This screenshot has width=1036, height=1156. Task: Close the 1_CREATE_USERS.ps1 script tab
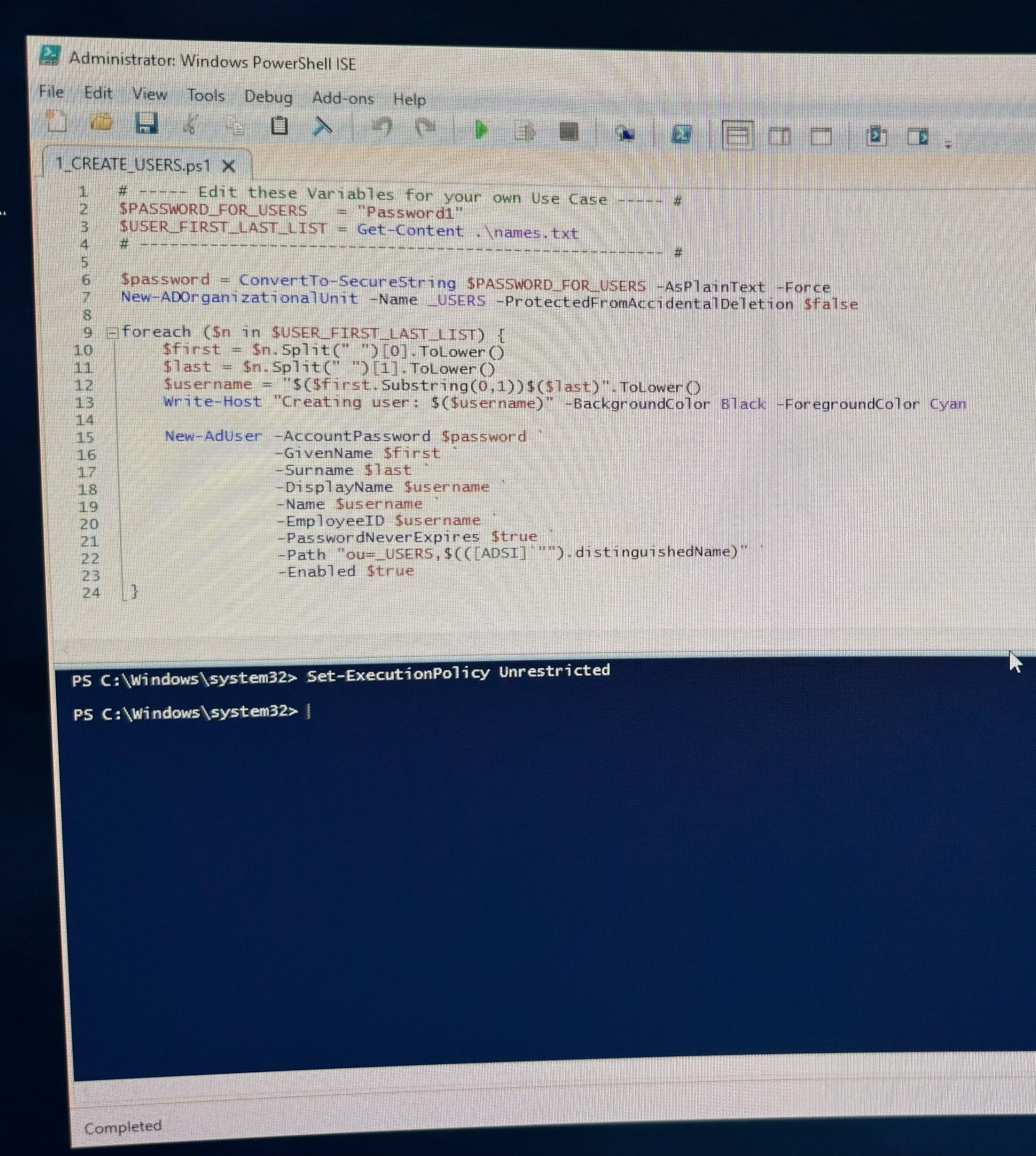[229, 166]
